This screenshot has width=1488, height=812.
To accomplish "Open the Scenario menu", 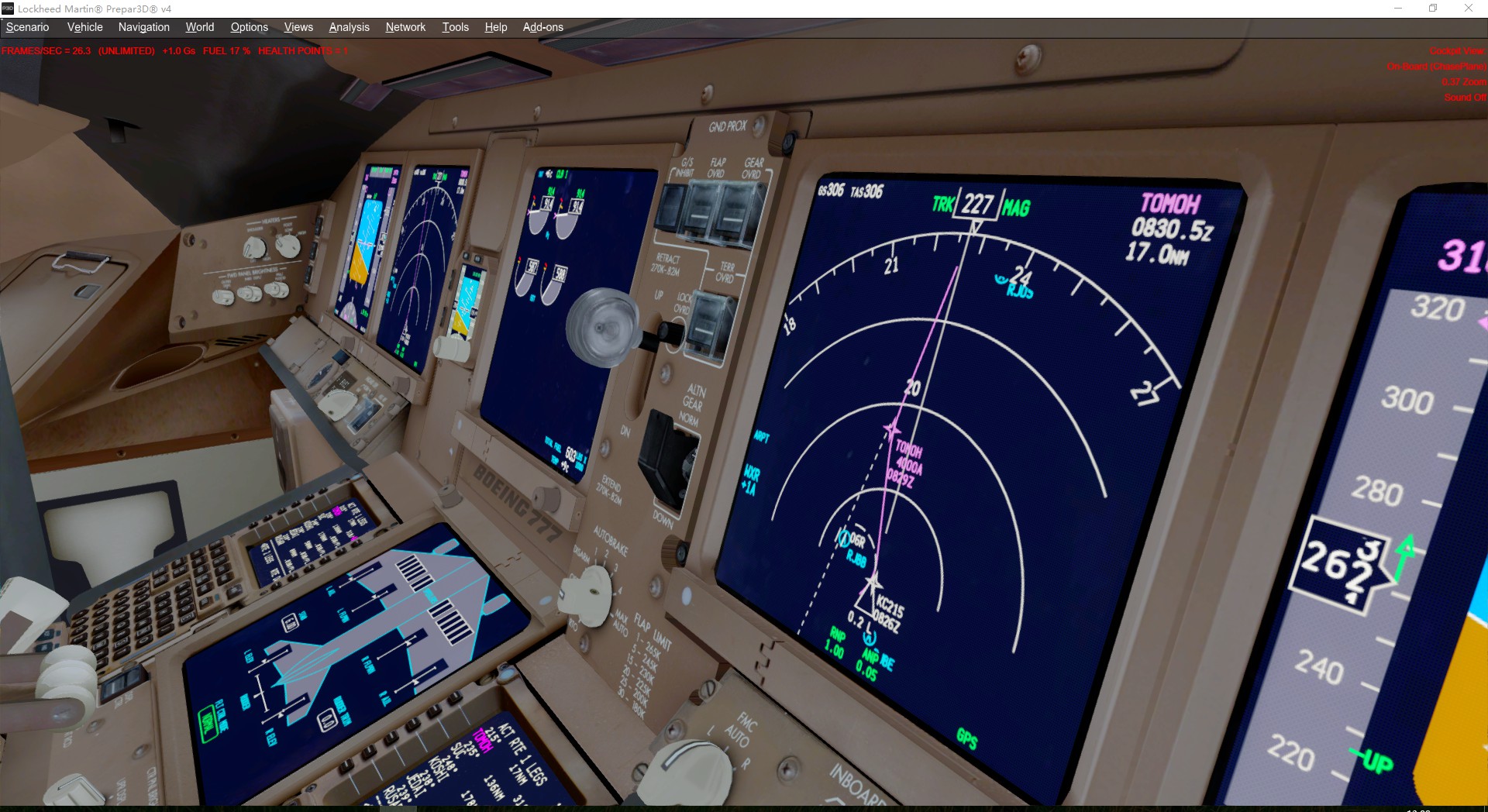I will pos(27,27).
